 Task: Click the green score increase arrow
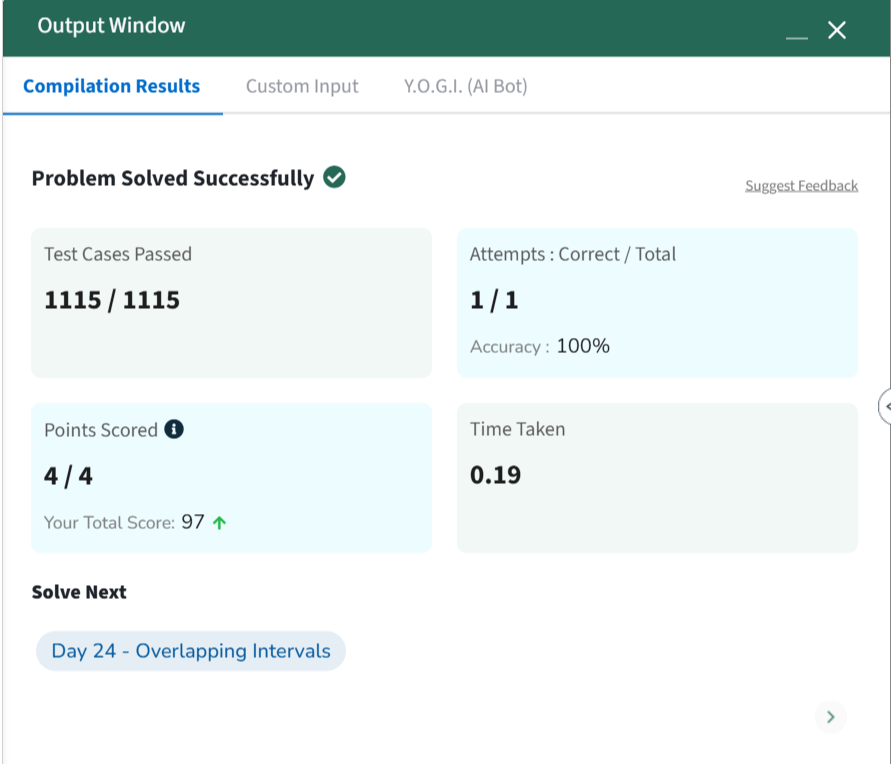click(219, 523)
